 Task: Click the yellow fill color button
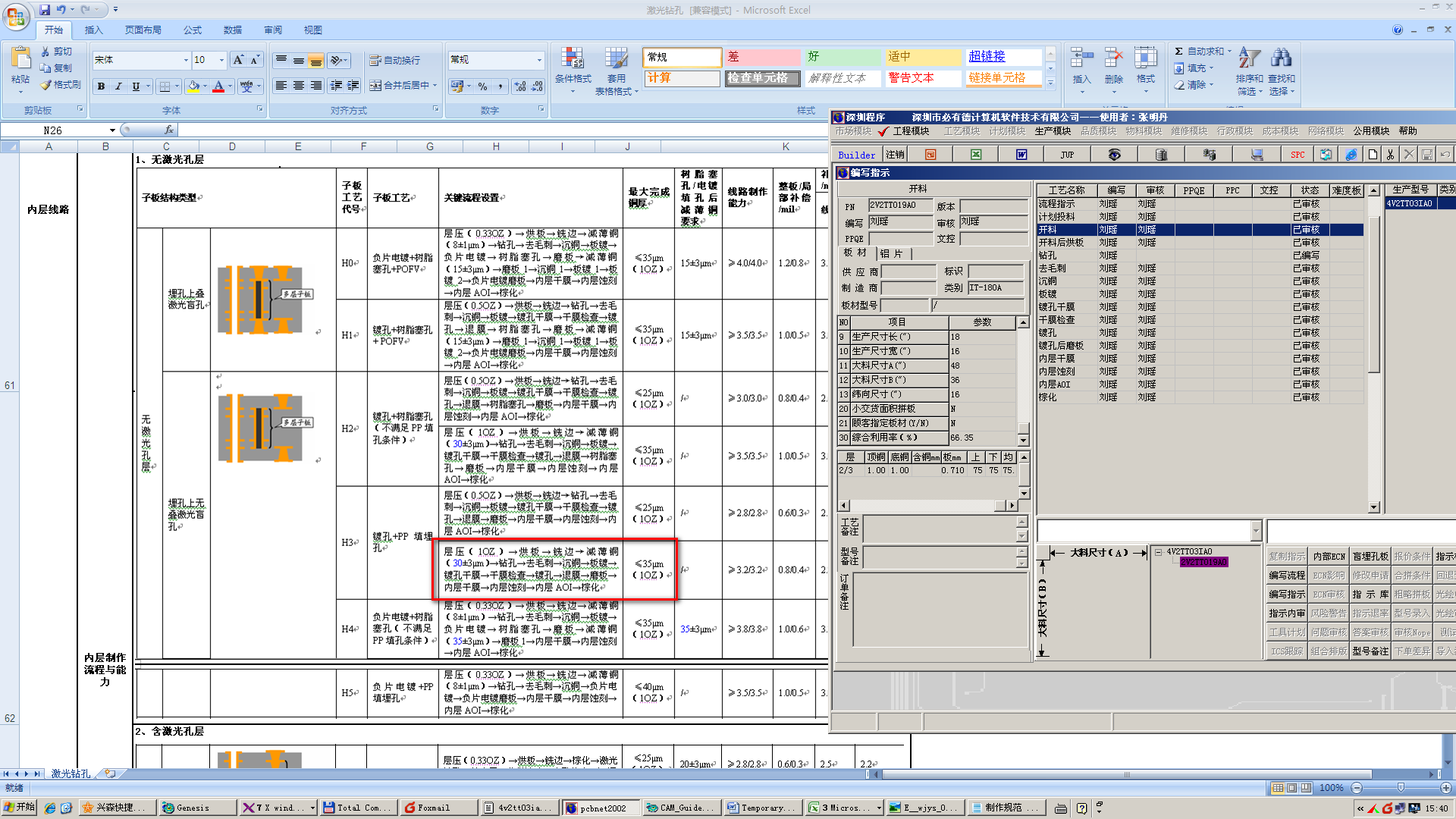click(193, 86)
